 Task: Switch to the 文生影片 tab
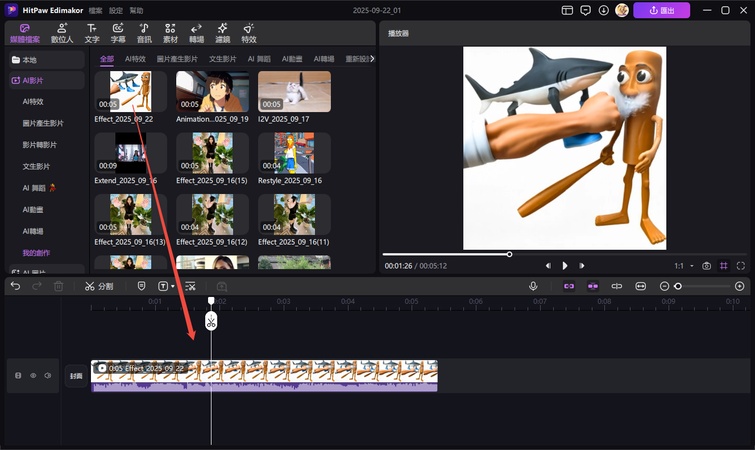coord(222,59)
